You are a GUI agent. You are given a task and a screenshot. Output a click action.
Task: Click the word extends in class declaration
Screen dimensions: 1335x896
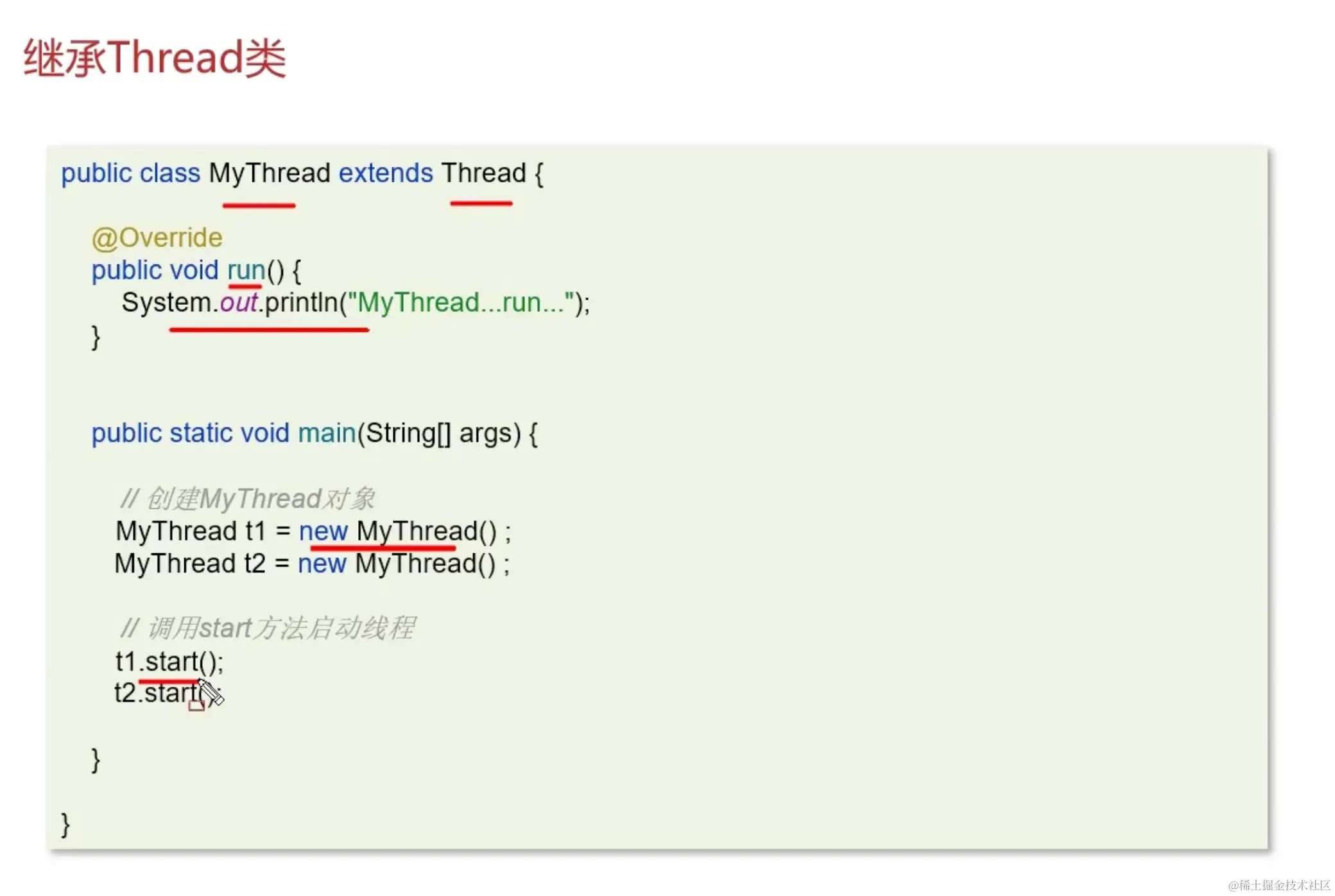click(386, 173)
